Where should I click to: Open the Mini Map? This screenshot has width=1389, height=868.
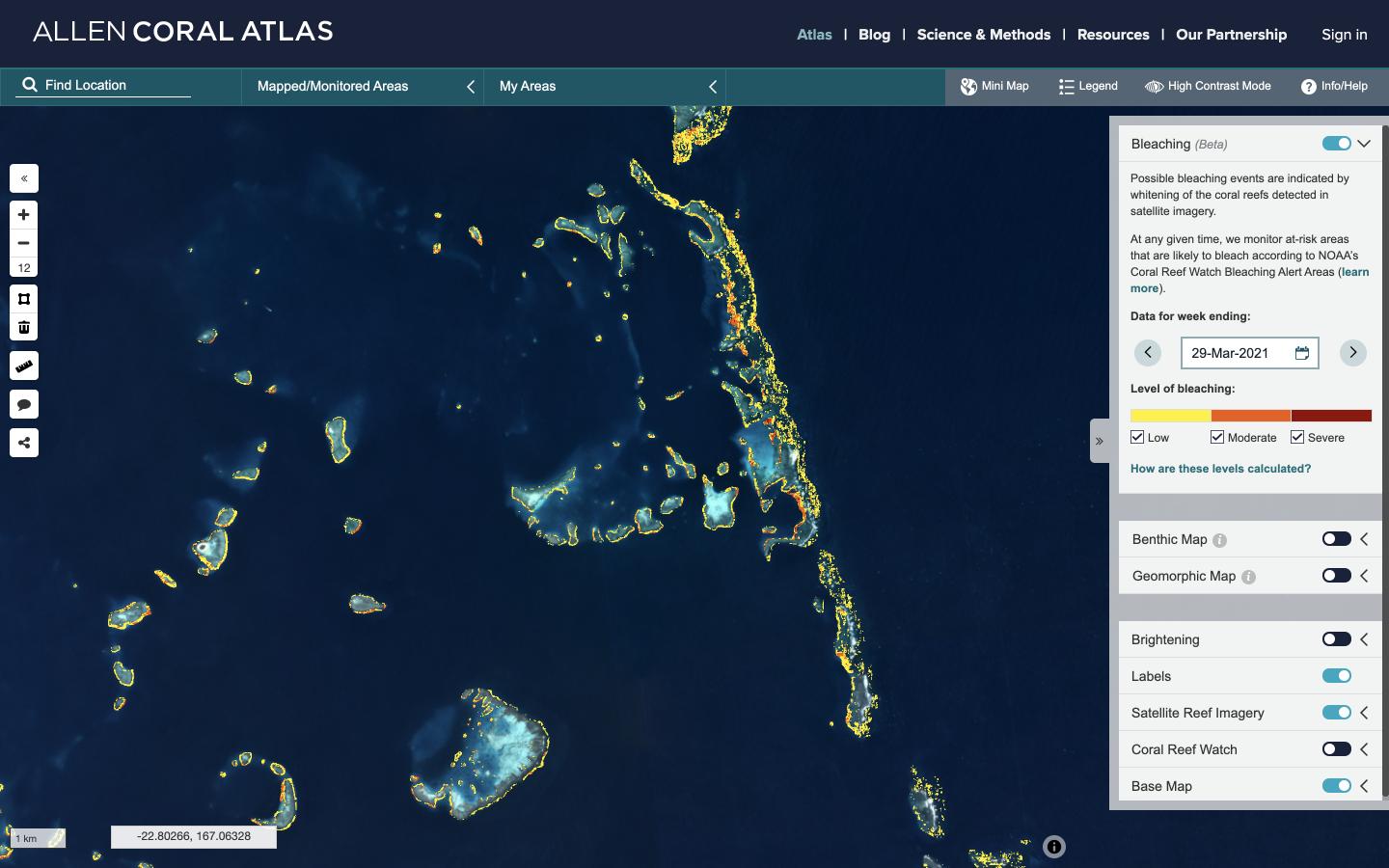(994, 86)
